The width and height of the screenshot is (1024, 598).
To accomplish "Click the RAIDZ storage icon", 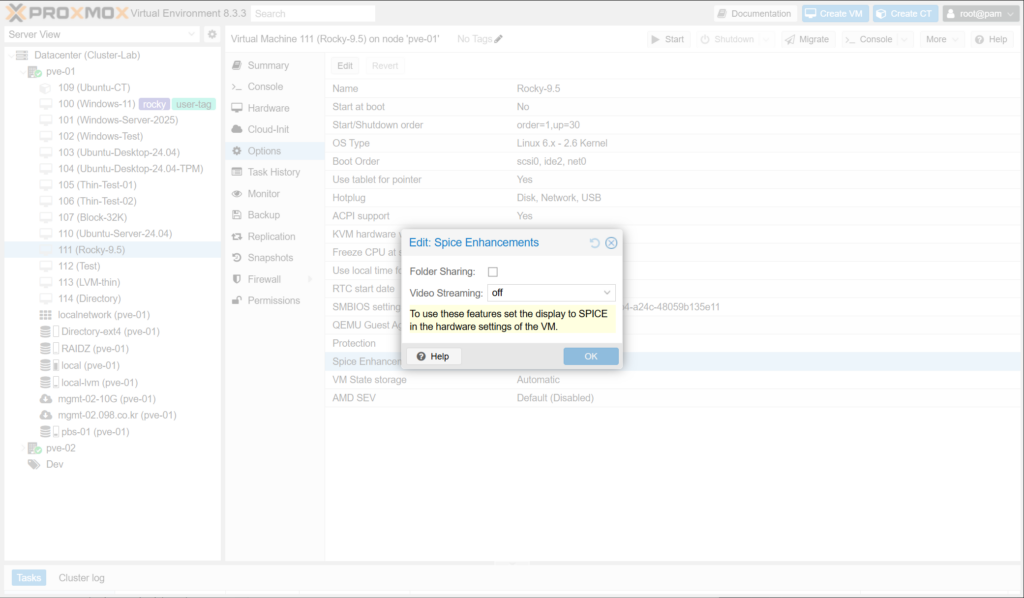I will 46,349.
